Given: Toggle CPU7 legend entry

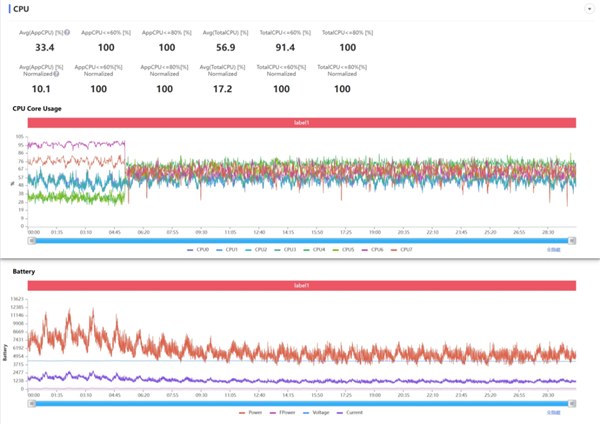Looking at the screenshot, I should tap(401, 250).
